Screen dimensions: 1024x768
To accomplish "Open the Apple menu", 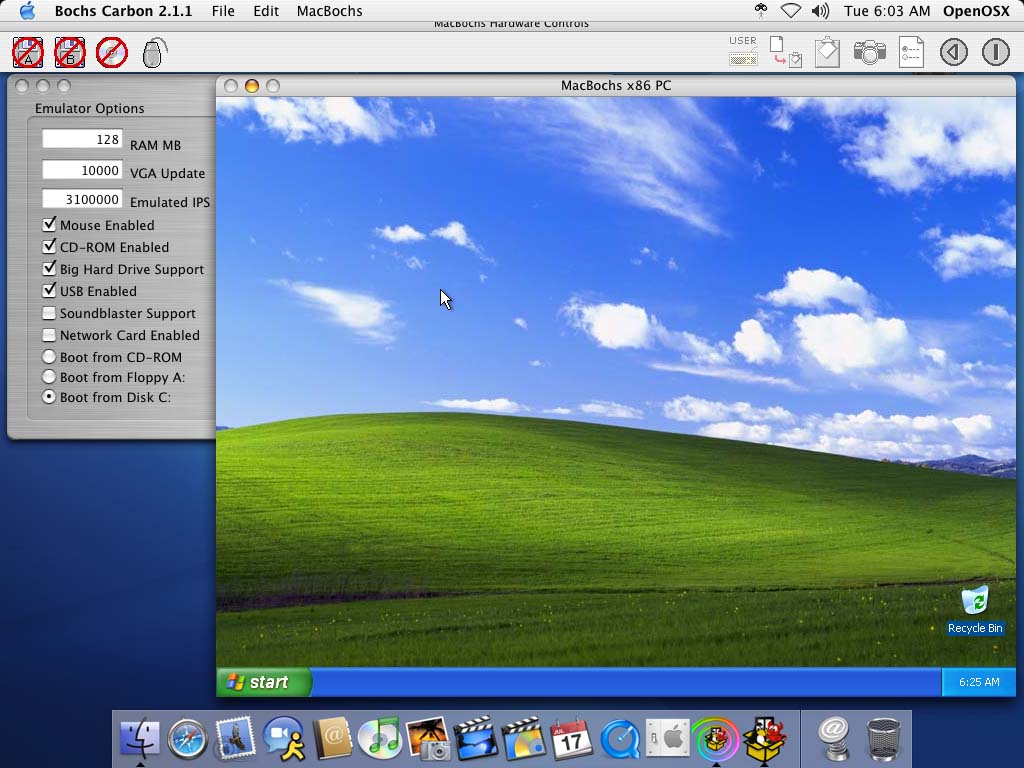I will coord(28,11).
